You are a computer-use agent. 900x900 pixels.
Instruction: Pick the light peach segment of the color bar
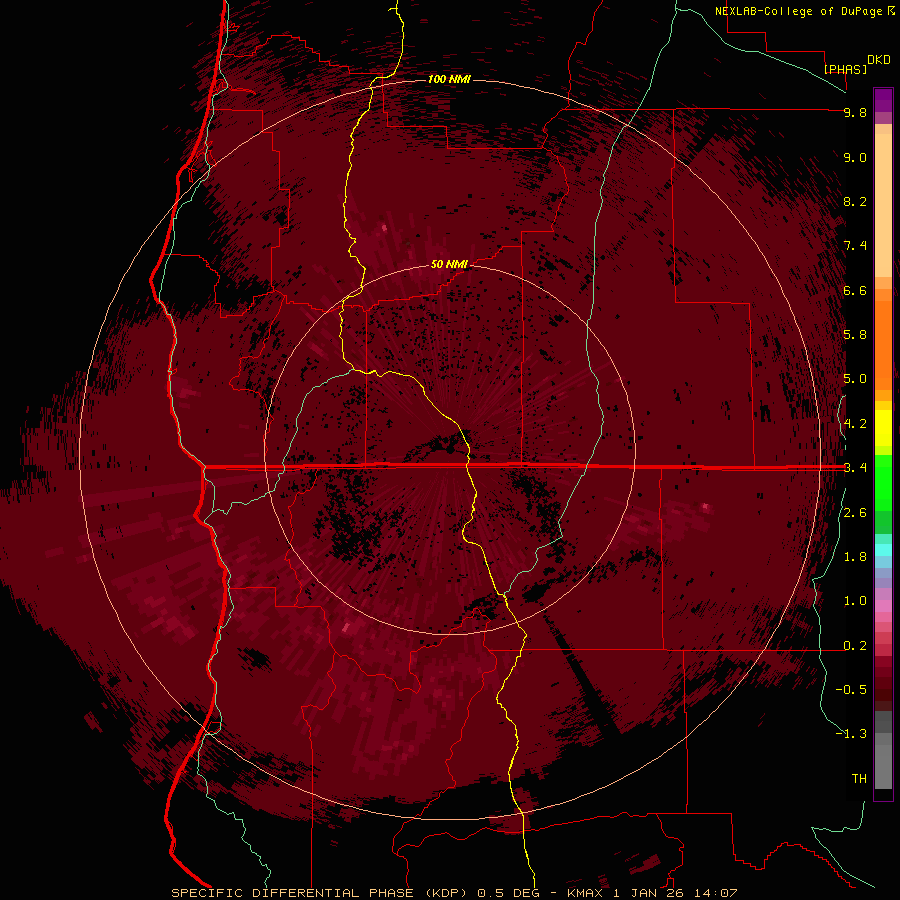click(883, 205)
